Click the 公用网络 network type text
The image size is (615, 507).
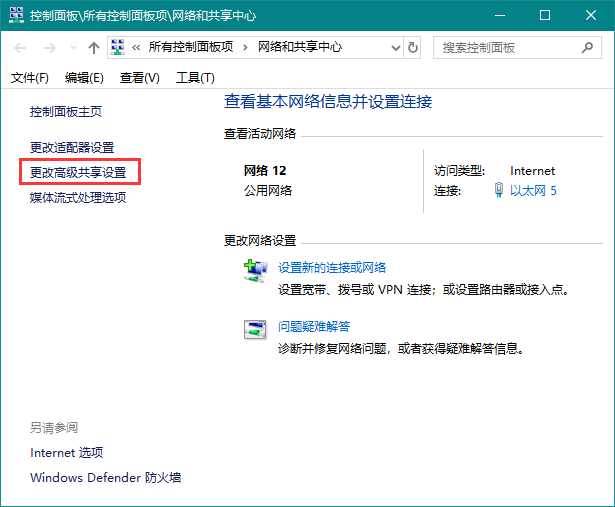pos(268,191)
